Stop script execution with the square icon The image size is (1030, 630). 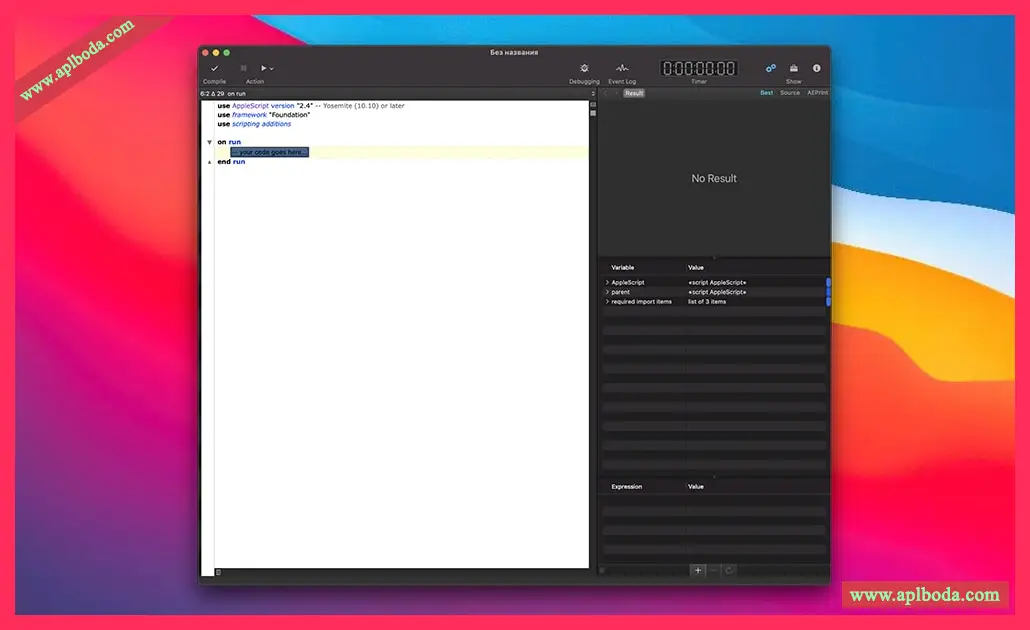tap(243, 68)
